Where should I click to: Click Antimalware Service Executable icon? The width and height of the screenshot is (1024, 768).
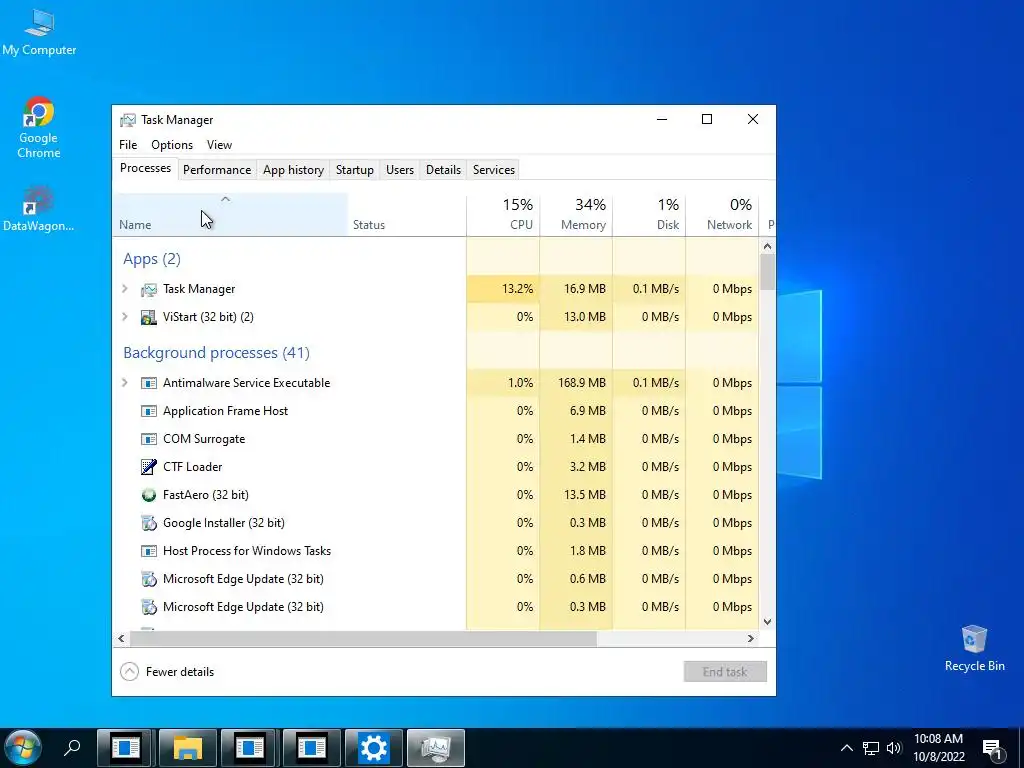point(149,383)
